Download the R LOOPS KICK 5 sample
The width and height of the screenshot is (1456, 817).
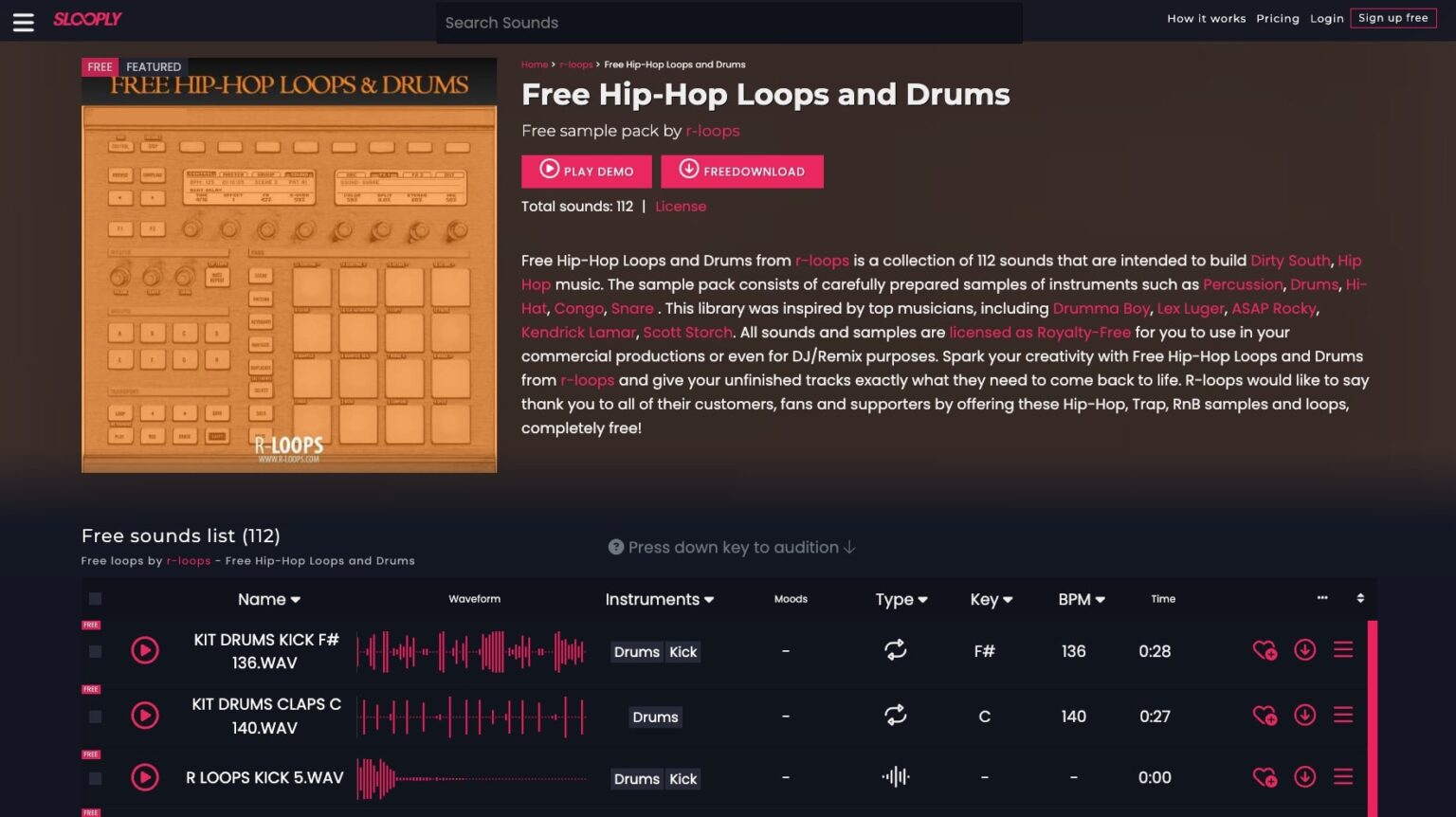click(1305, 777)
